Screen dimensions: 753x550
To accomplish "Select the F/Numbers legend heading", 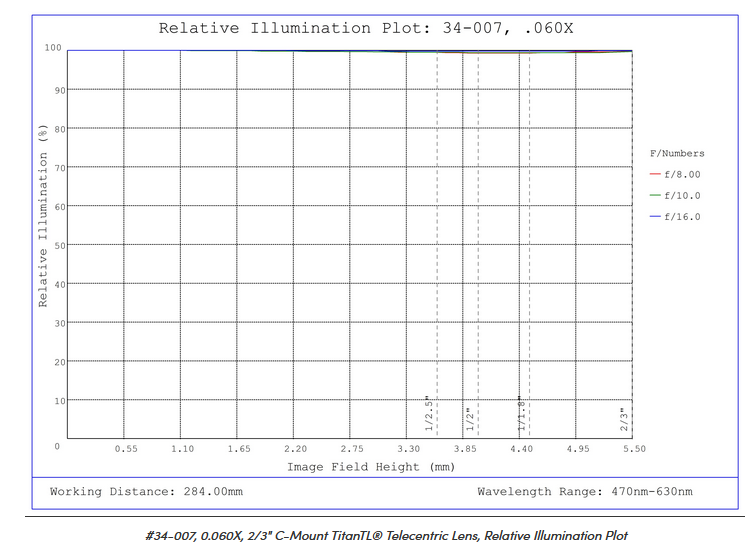I will tap(677, 153).
